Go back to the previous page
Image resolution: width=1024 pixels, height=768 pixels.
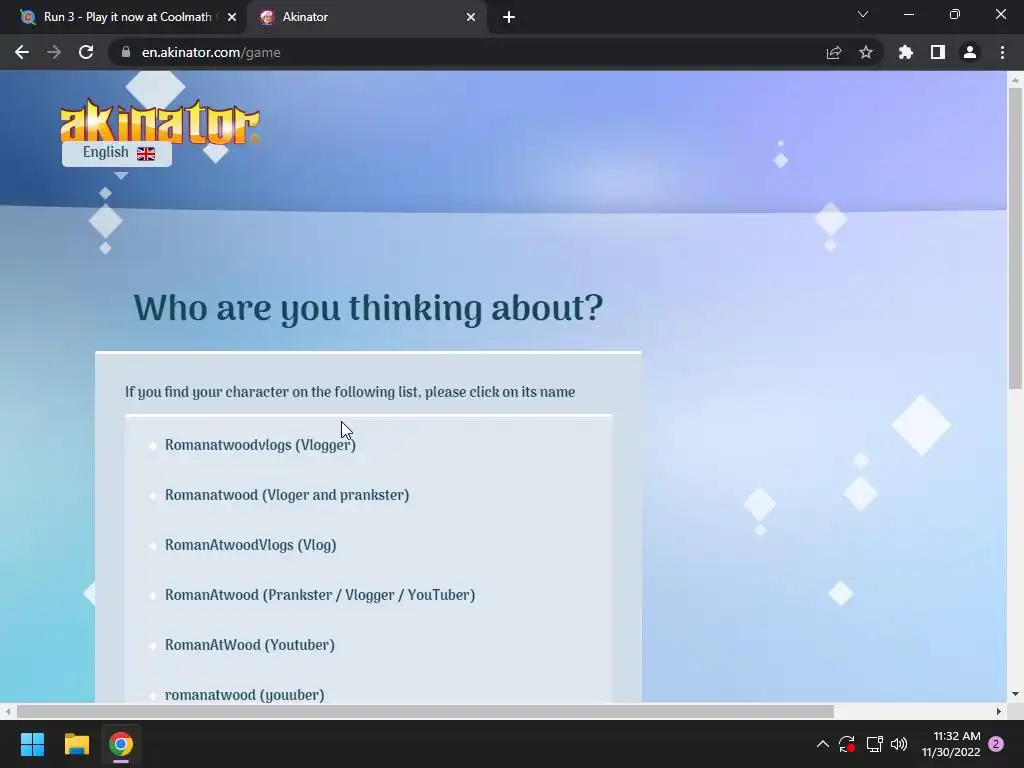pyautogui.click(x=22, y=52)
